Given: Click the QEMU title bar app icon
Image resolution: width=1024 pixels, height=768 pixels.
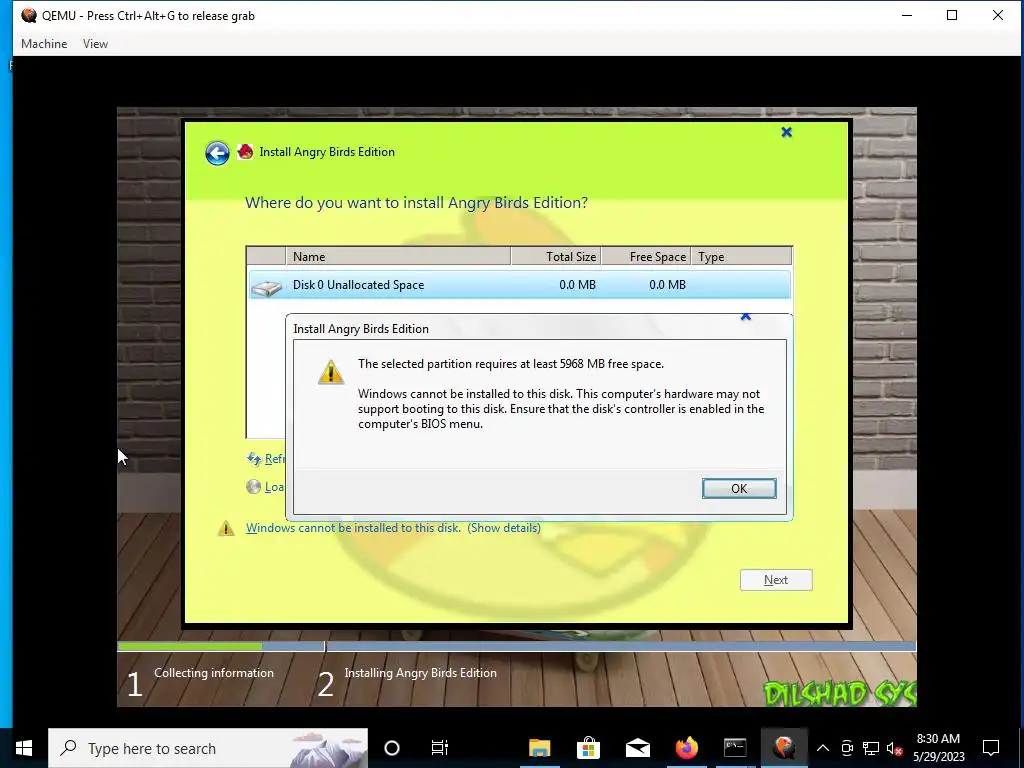Looking at the screenshot, I should point(29,15).
